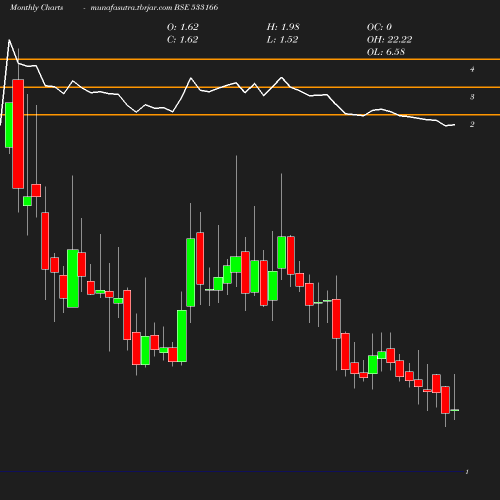Click the axis label '4'
The width and height of the screenshot is (500, 500).
[472, 69]
